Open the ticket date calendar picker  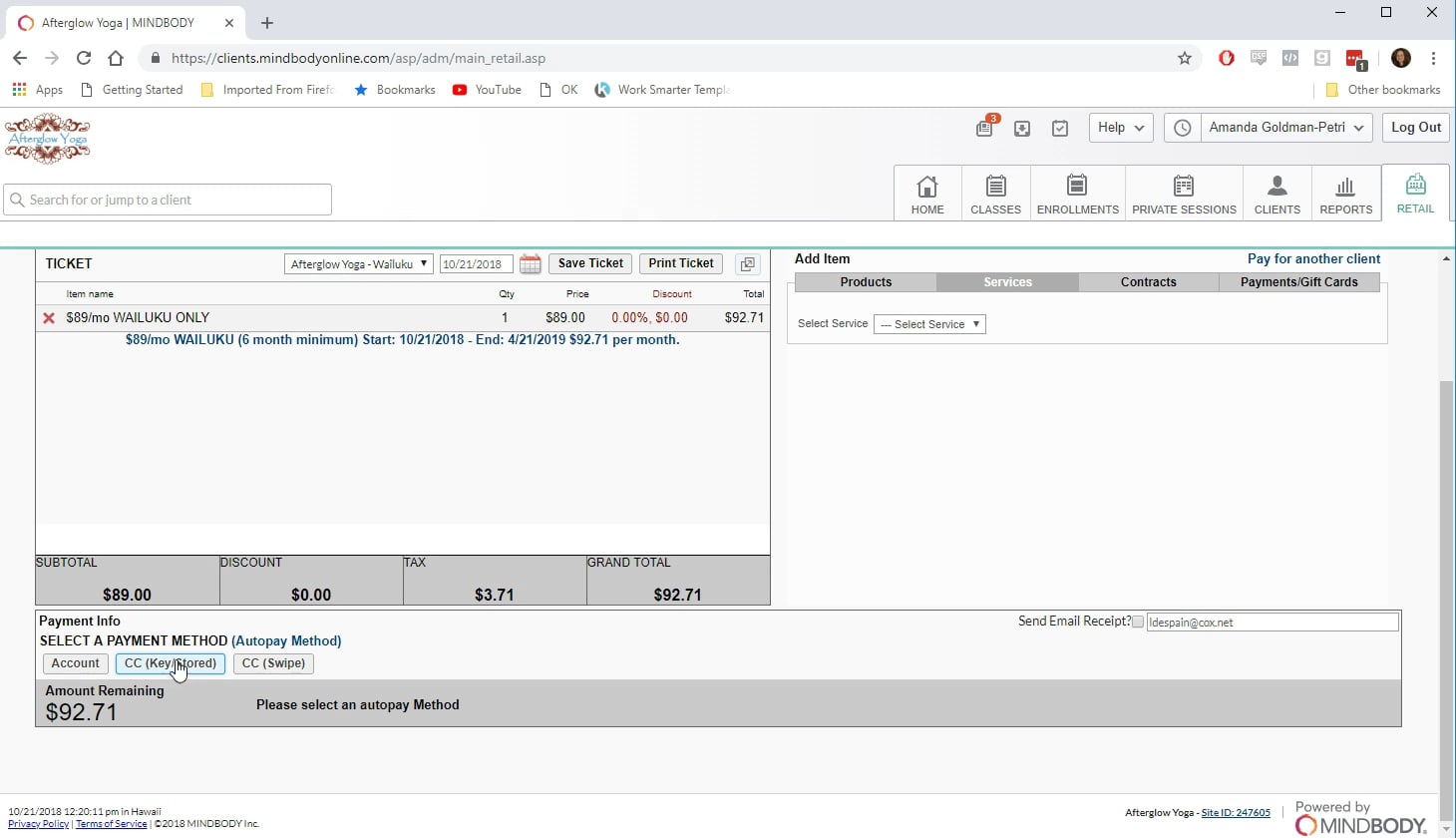(530, 264)
